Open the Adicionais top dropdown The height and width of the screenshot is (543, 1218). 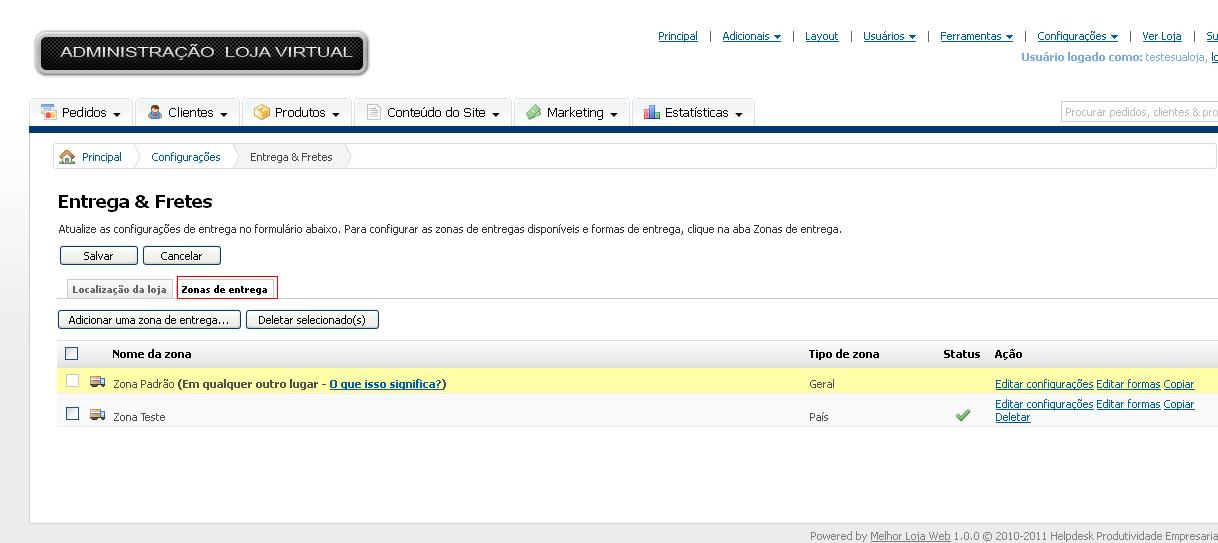(751, 36)
